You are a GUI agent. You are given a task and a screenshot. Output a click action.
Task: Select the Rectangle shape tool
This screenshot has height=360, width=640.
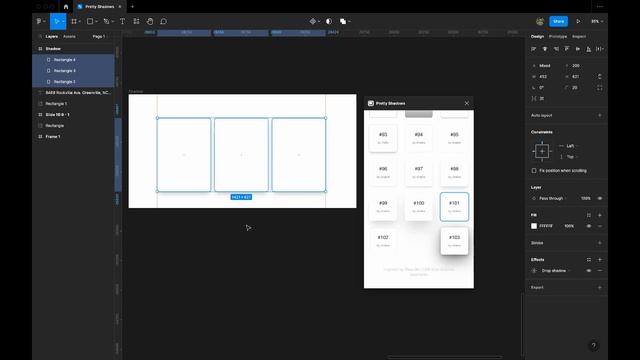(90, 21)
